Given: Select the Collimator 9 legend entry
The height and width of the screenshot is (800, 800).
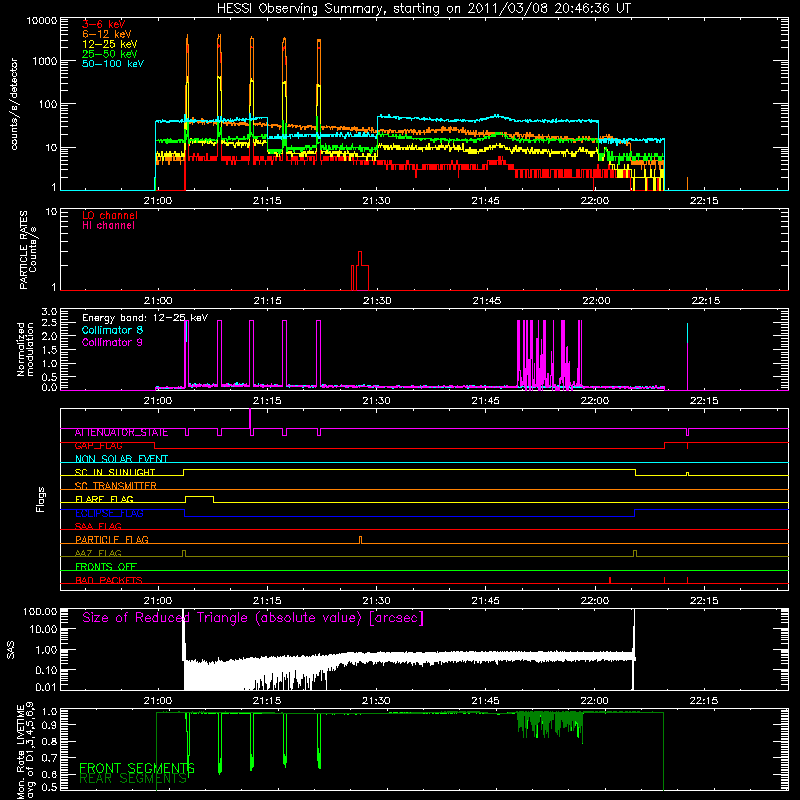Looking at the screenshot, I should 112,342.
